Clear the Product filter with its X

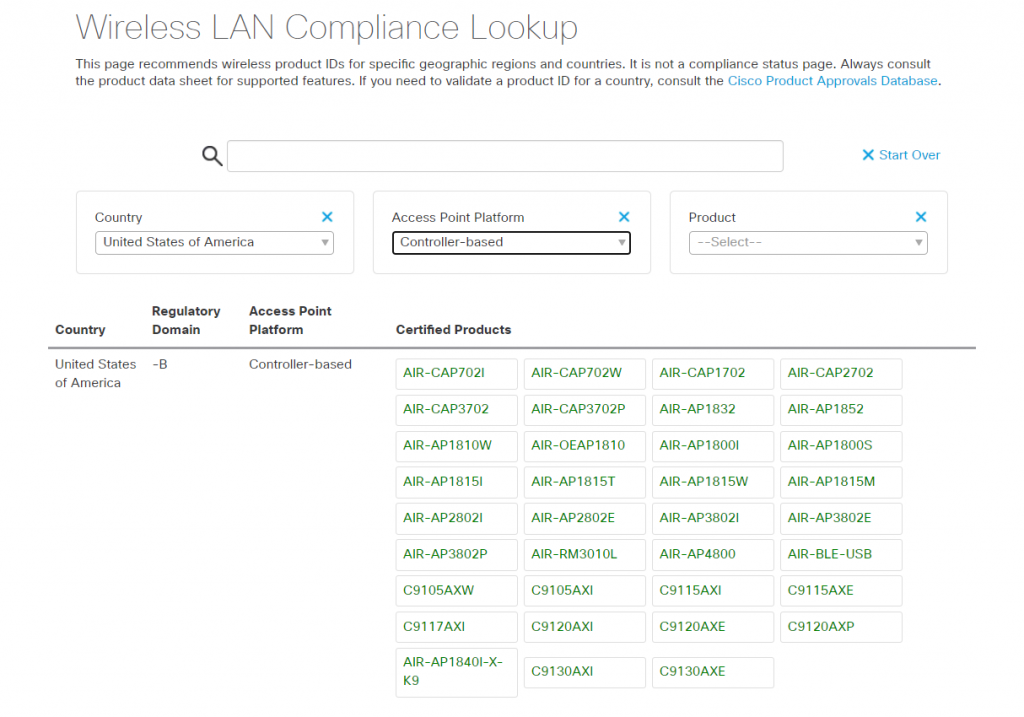click(921, 217)
